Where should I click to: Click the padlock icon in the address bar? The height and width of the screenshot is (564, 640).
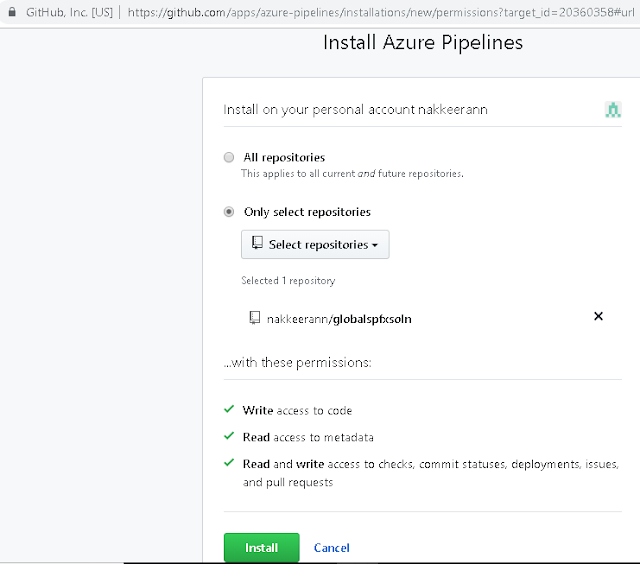tap(12, 12)
